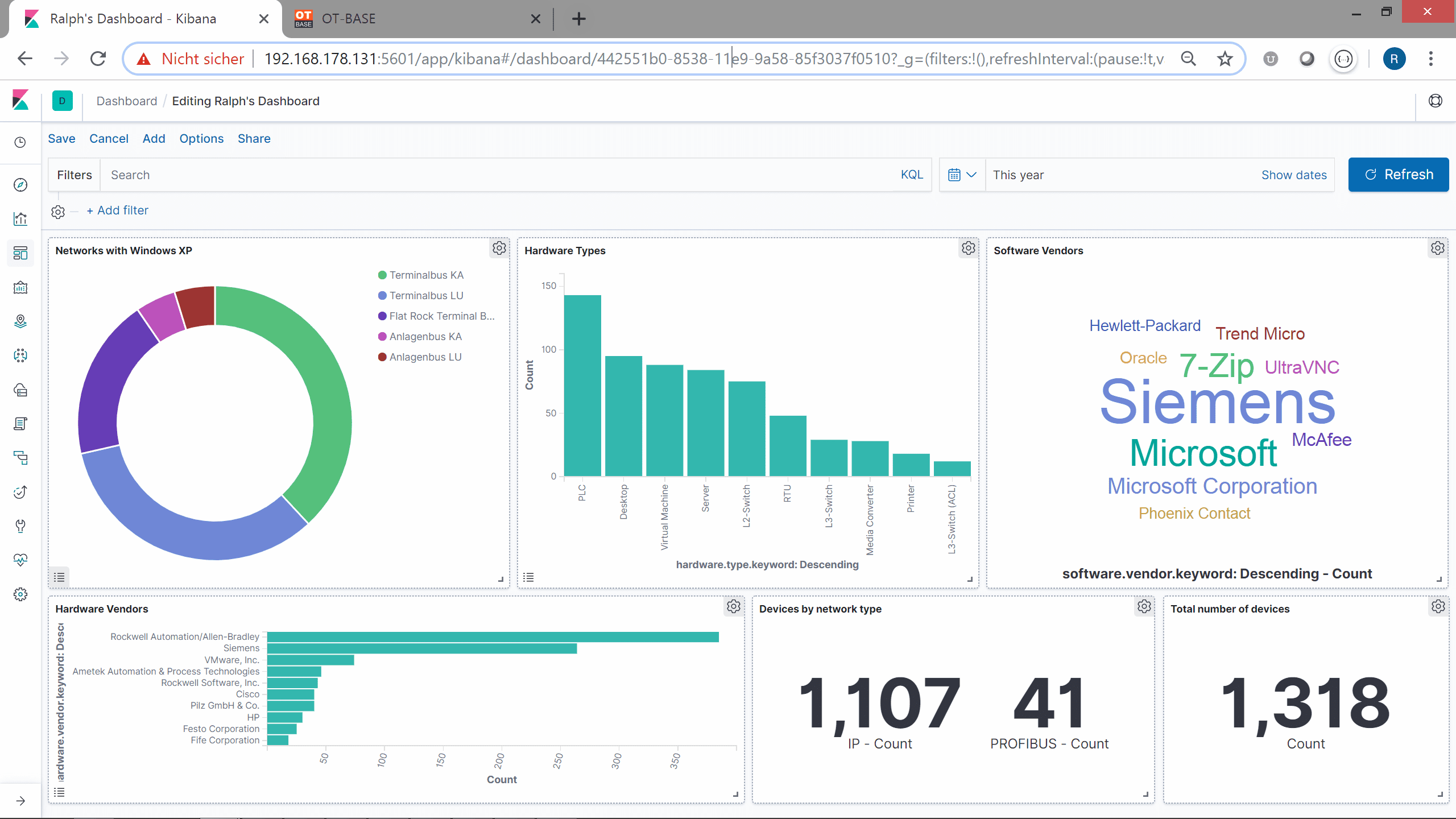
Task: Click the Rockwell Automation/Allen-Bradley bar
Action: click(493, 637)
